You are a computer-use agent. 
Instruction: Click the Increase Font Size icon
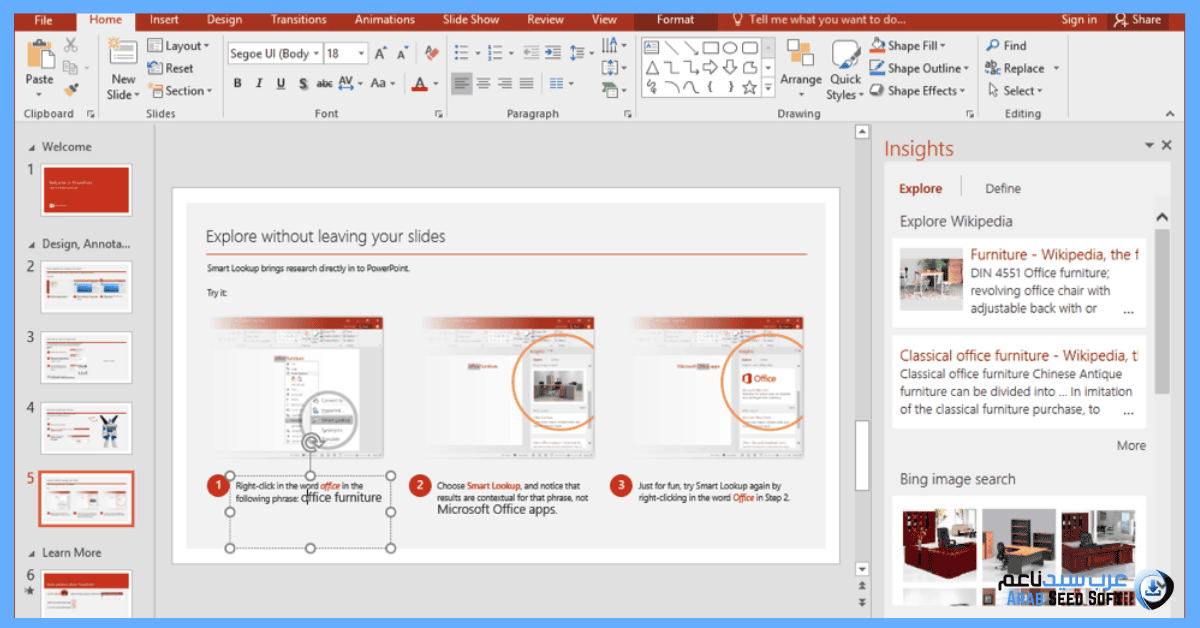click(380, 53)
